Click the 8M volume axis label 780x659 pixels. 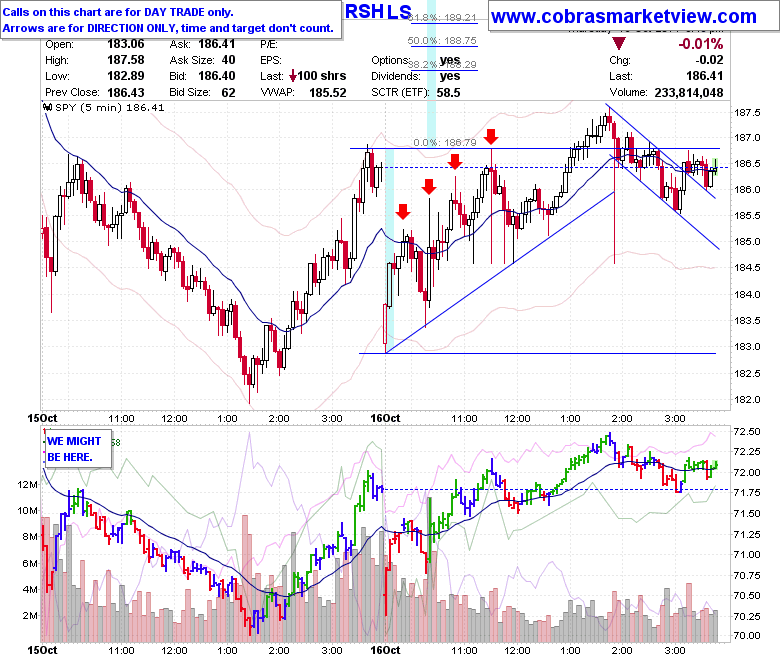click(30, 537)
